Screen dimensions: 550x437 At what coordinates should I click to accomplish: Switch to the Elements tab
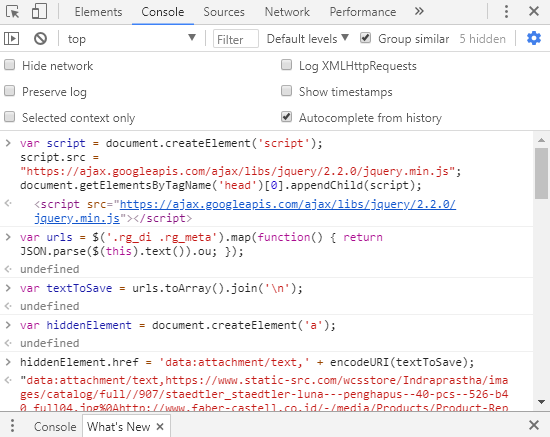[x=98, y=12]
